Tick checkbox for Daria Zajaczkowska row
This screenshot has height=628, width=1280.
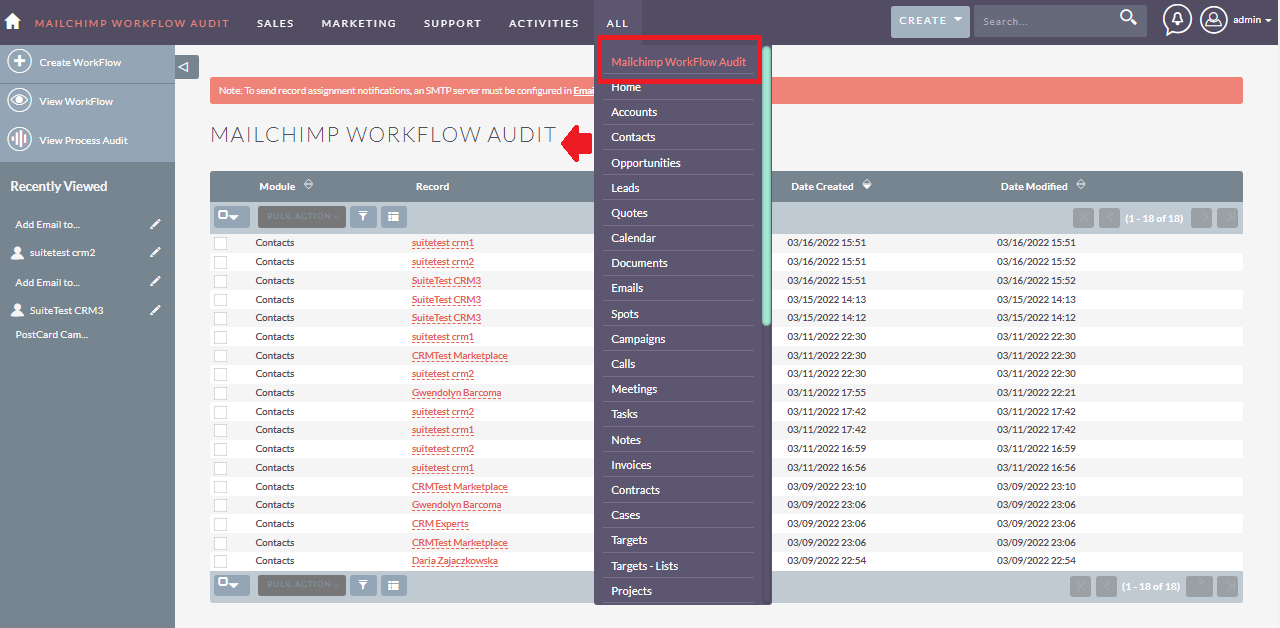(x=220, y=562)
